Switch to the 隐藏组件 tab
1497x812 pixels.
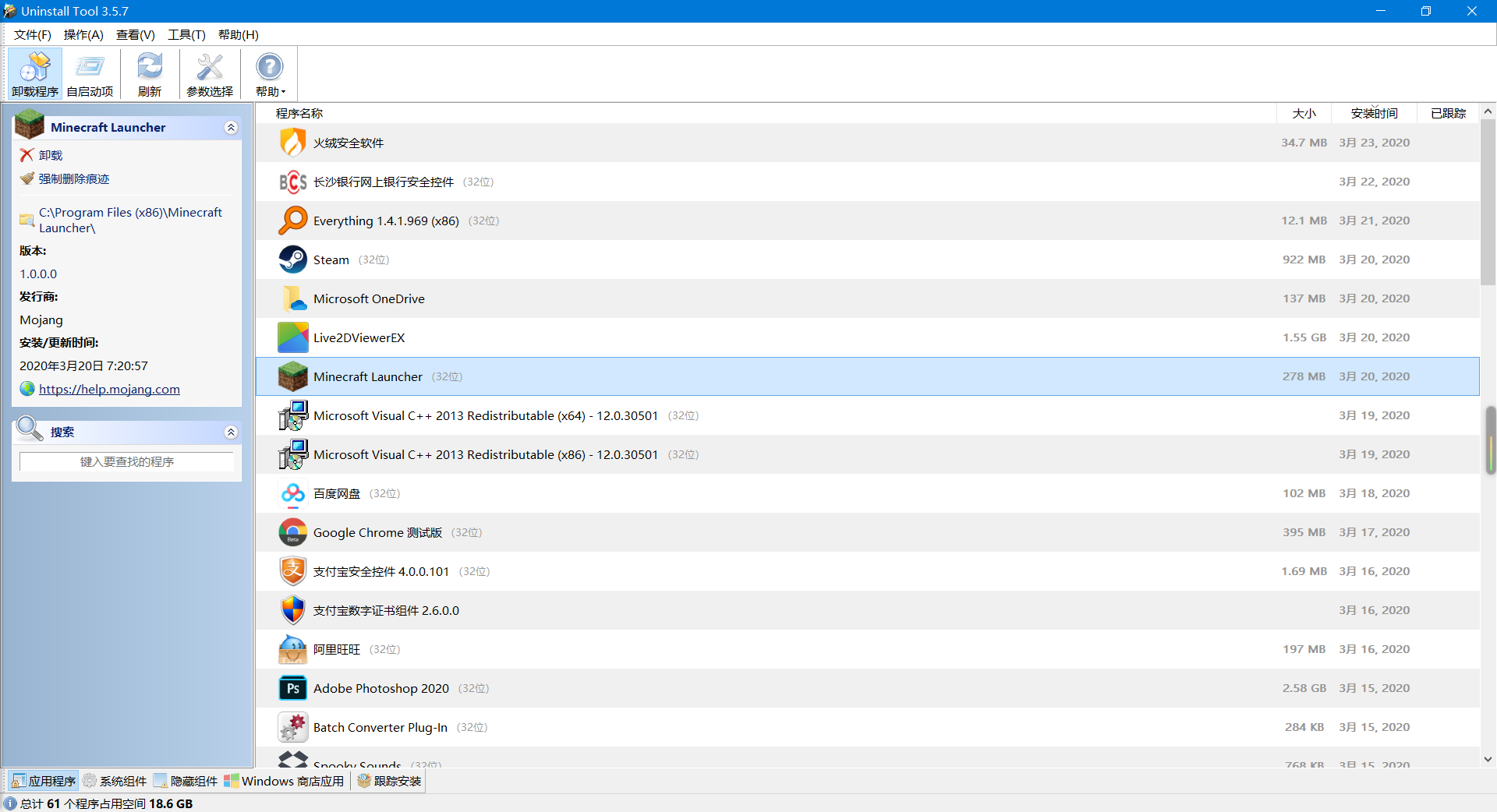tap(186, 781)
